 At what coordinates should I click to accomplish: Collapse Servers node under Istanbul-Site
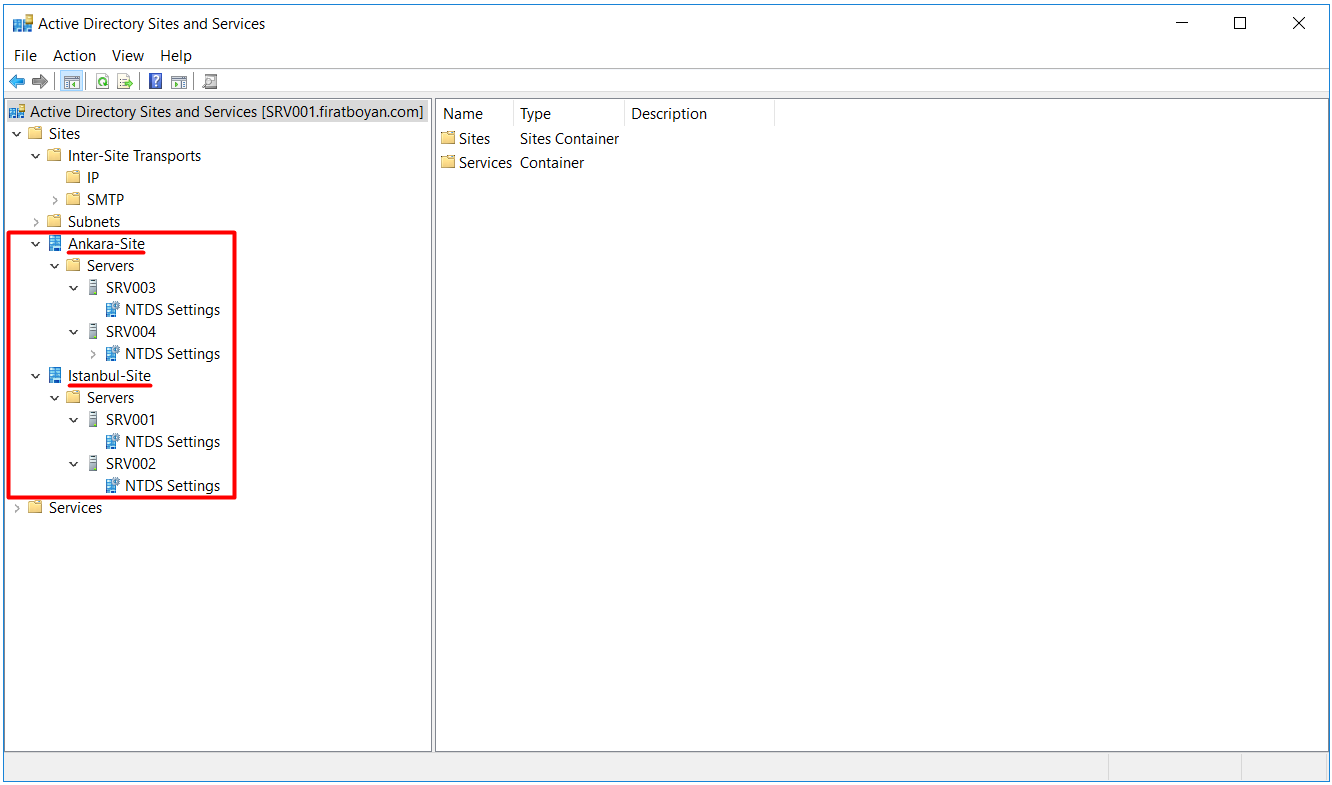[x=55, y=398]
